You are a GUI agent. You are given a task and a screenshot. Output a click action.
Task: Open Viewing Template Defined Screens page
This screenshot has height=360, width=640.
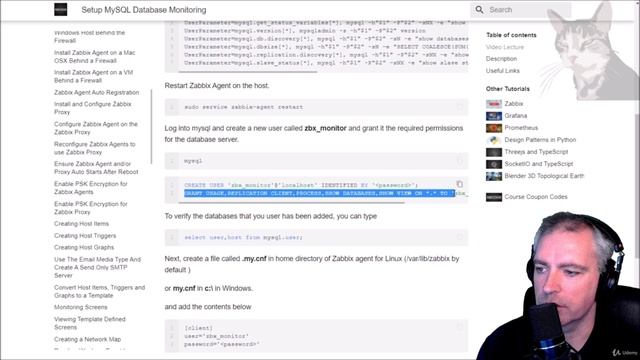89,323
